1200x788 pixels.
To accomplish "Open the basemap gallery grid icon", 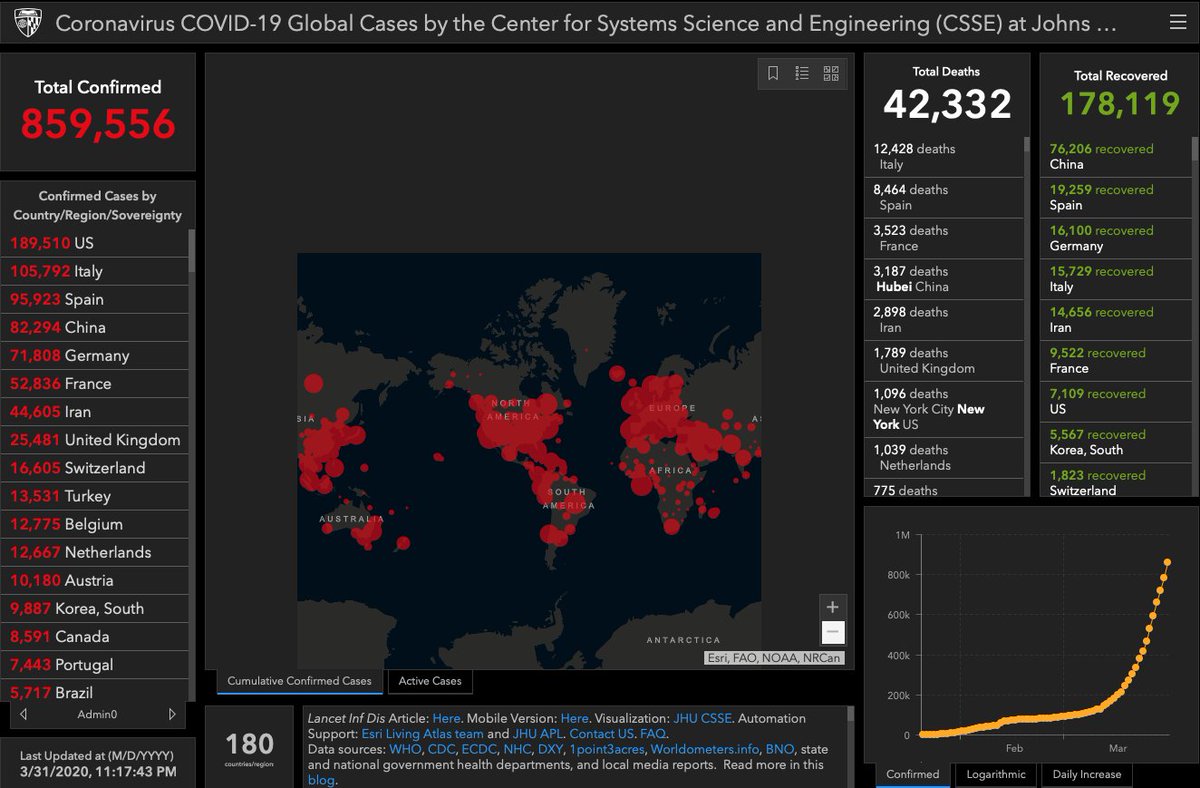I will (x=831, y=73).
